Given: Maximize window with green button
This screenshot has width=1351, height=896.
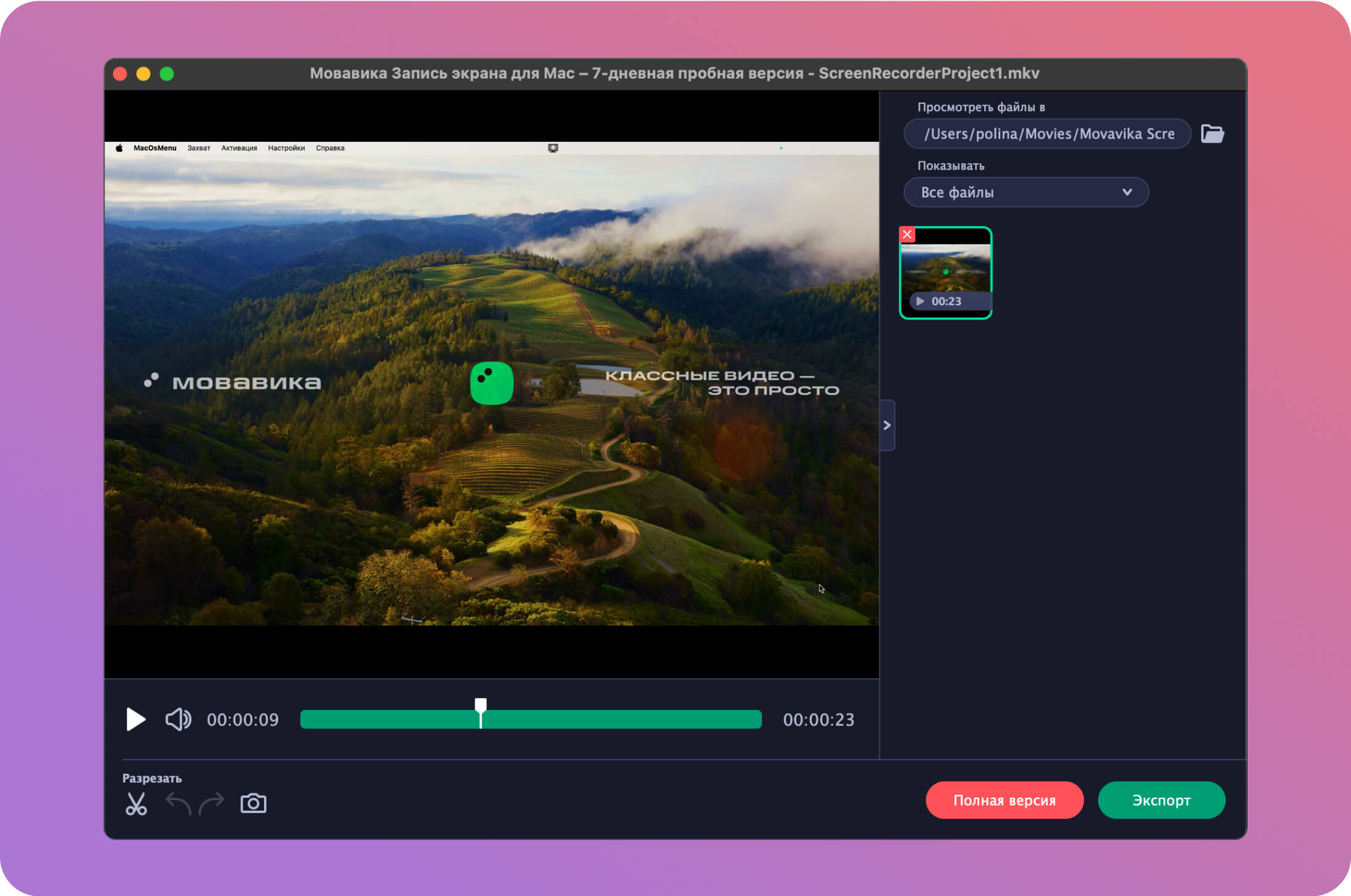Looking at the screenshot, I should tap(167, 74).
